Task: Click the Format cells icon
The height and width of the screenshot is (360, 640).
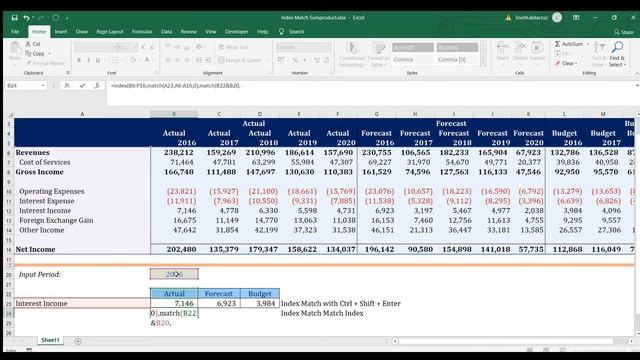Action: click(537, 47)
